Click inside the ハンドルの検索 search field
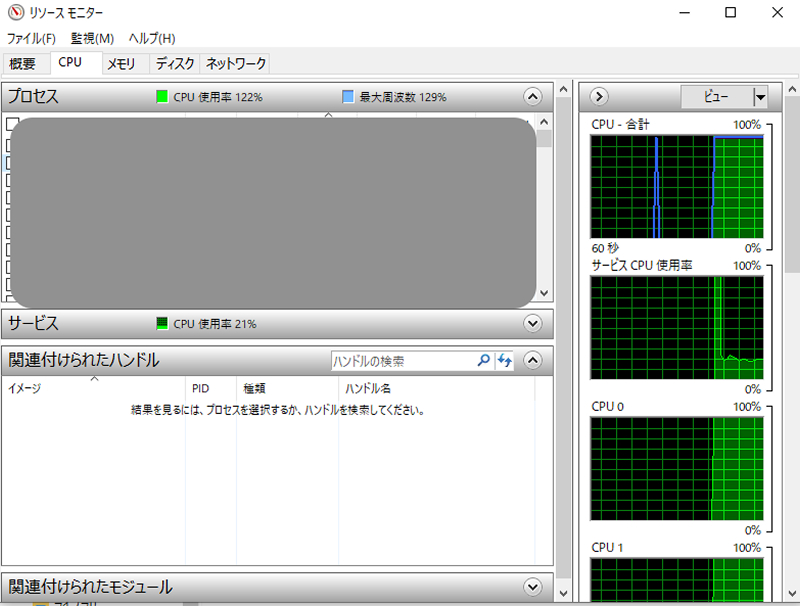The height and width of the screenshot is (606, 800). point(400,360)
